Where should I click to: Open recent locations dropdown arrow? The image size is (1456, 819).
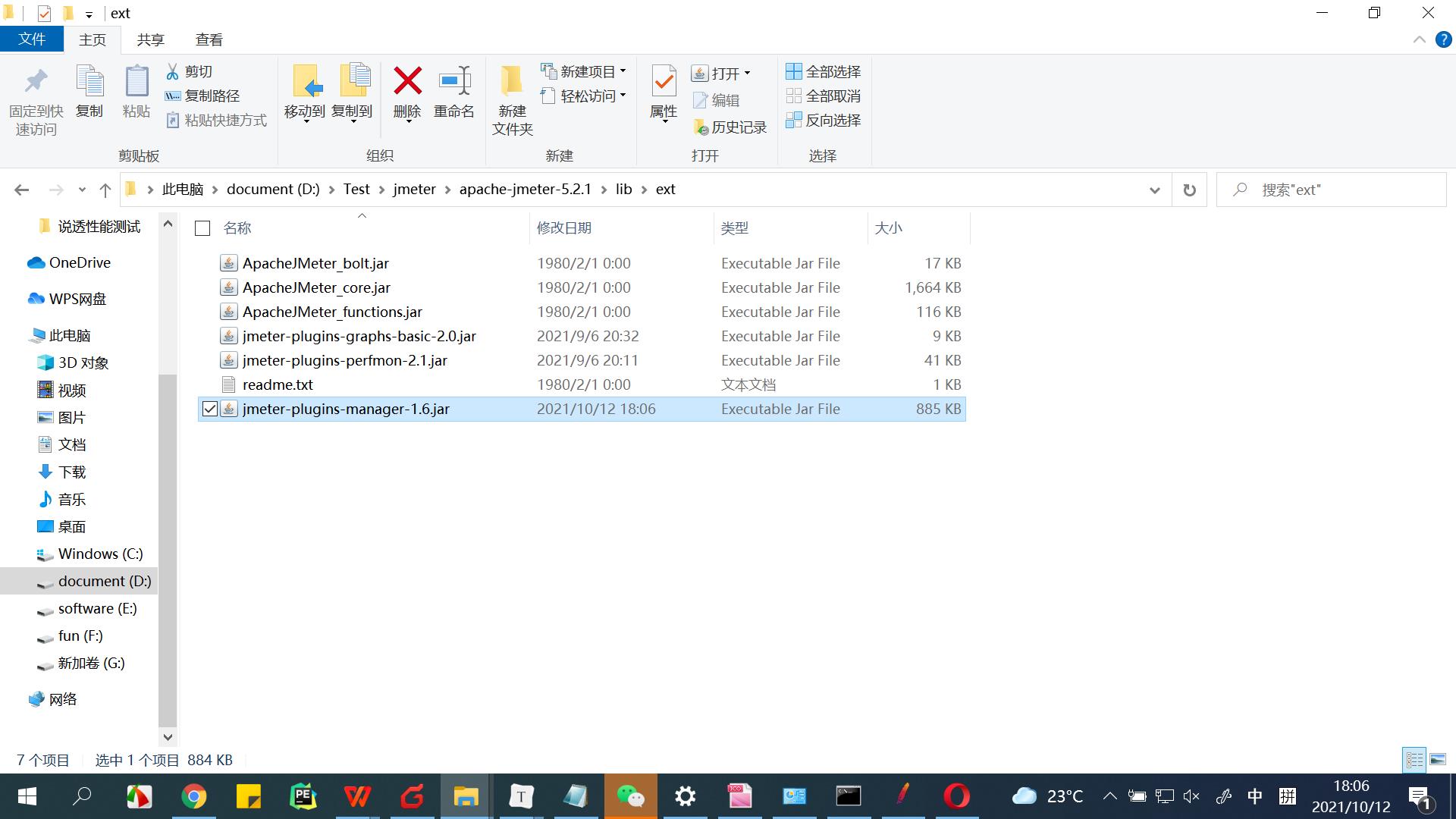82,190
